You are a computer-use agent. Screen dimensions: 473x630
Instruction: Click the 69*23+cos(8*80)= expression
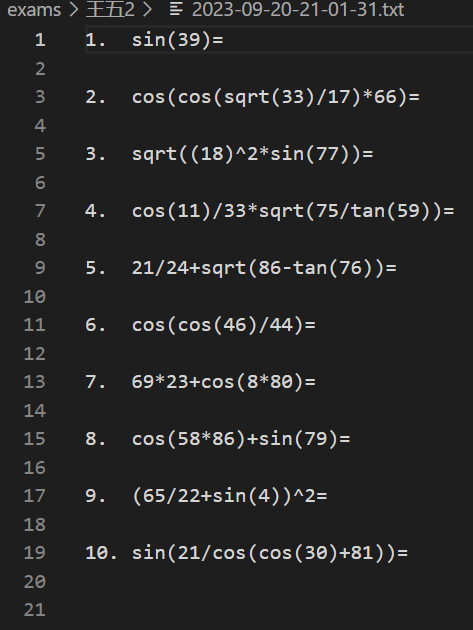223,382
